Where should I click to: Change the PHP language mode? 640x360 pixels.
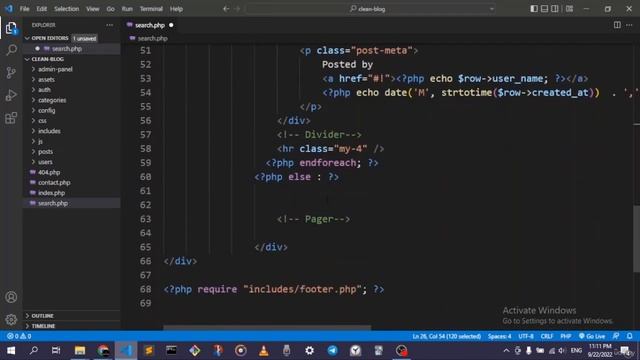point(565,336)
